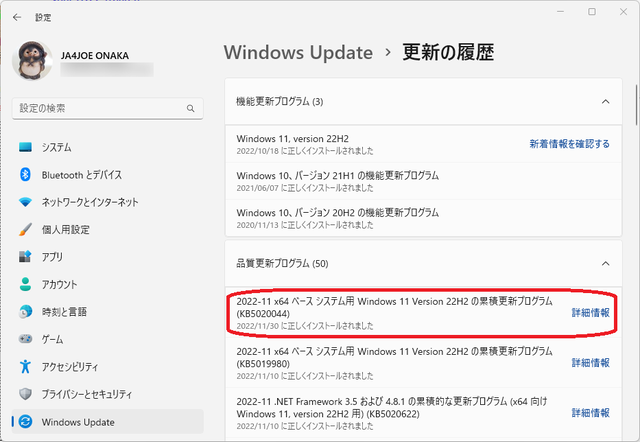This screenshot has width=640, height=442.
Task: Go back using the back arrow
Action: 17,17
